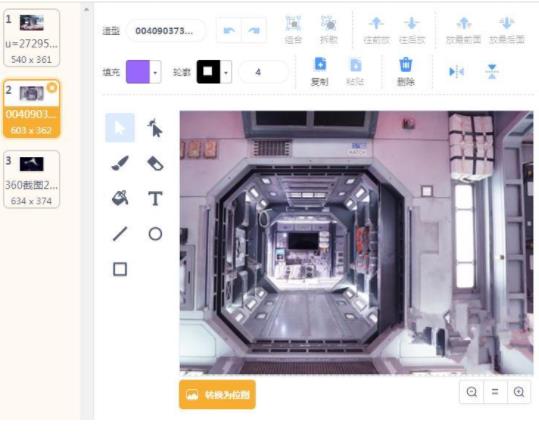Select costume 2 thumbnail 0040903
Image resolution: width=539 pixels, height=435 pixels.
pyautogui.click(x=31, y=108)
